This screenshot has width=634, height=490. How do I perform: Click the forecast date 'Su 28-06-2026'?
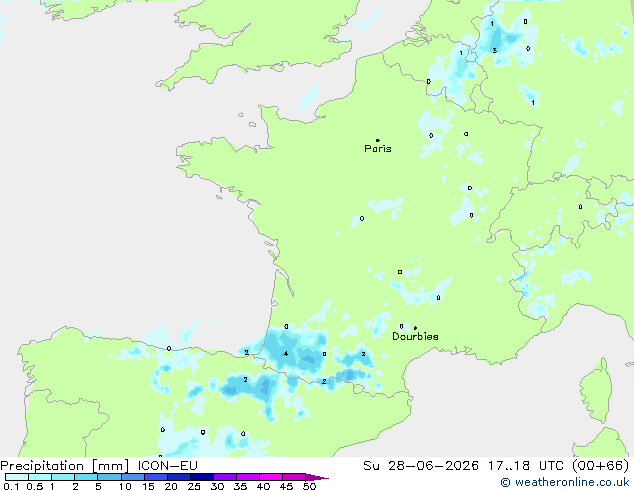(421, 466)
